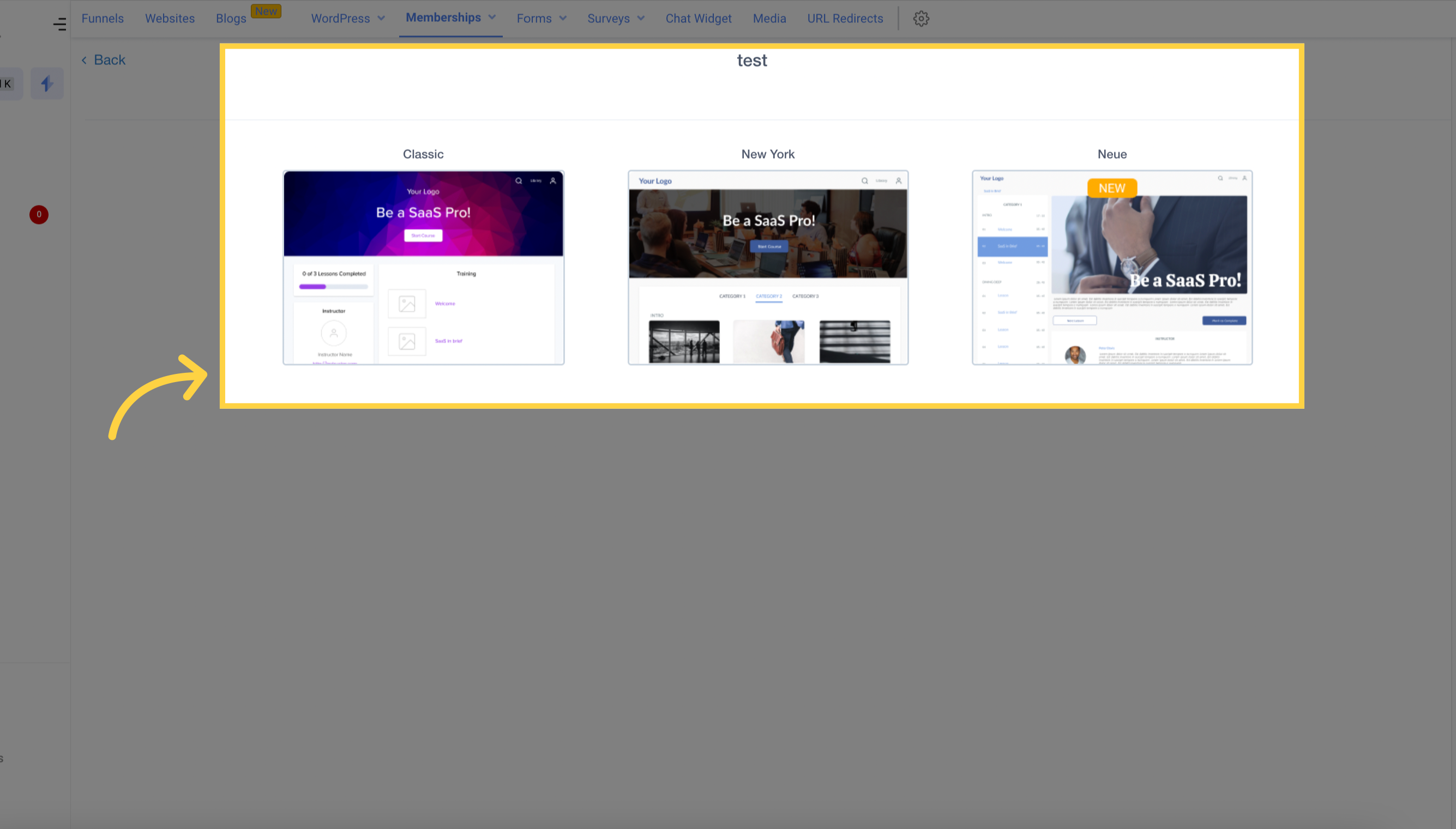The width and height of the screenshot is (1456, 829).
Task: Open the Media tab
Action: tap(769, 18)
